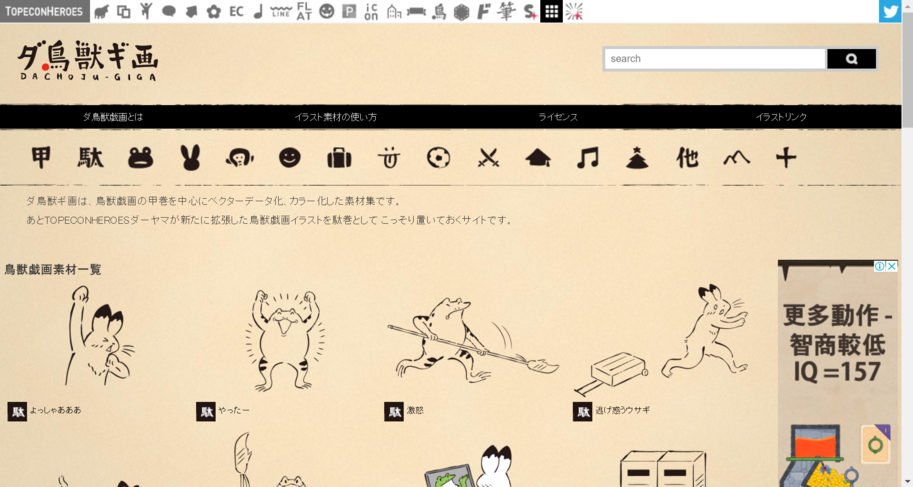Select the music note category icon
The image size is (913, 487).
click(x=588, y=158)
